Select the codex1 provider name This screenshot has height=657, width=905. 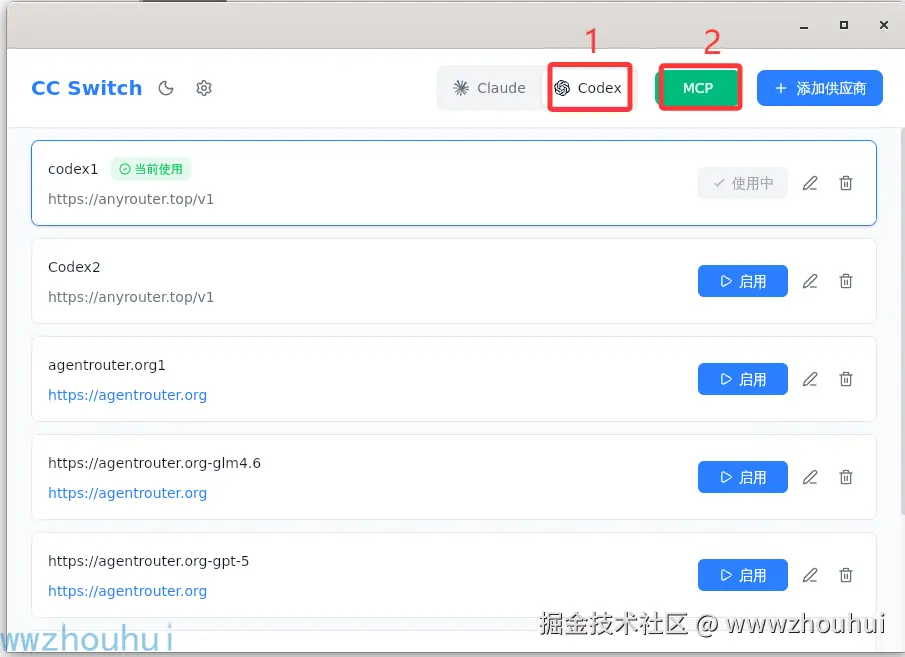pos(73,169)
